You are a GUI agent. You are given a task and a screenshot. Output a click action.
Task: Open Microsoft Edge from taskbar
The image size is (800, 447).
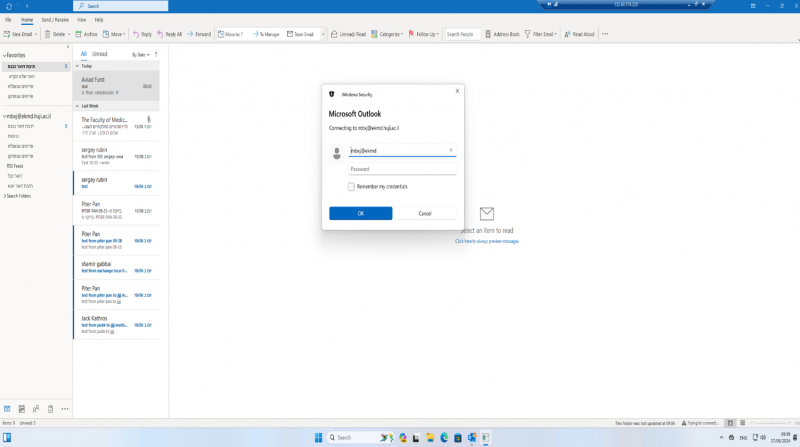(x=444, y=438)
